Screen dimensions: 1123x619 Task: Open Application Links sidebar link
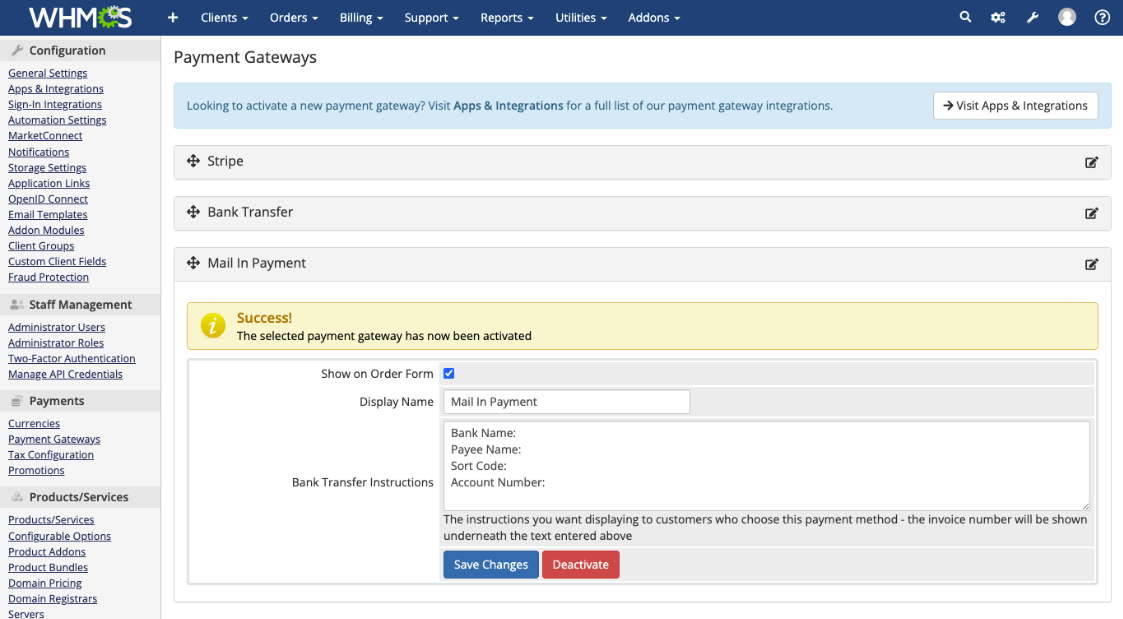pyautogui.click(x=49, y=183)
